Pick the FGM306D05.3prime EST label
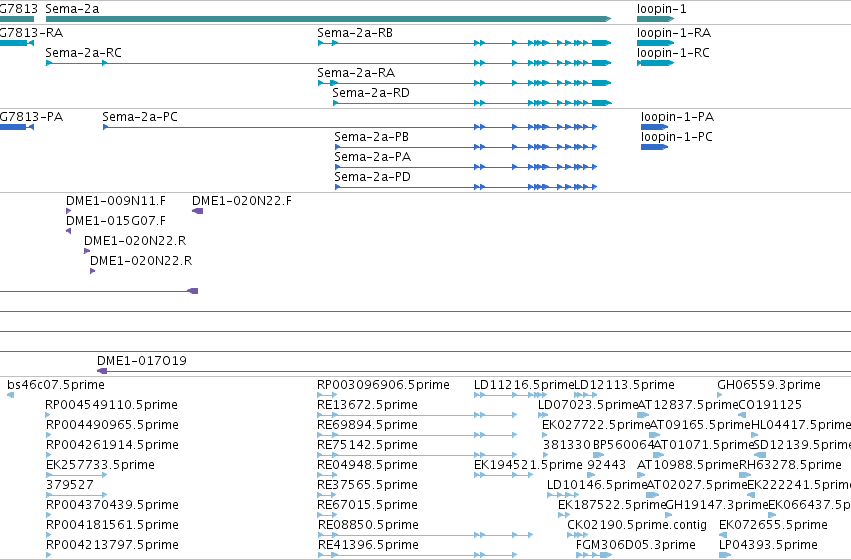This screenshot has width=851, height=560. (636, 545)
